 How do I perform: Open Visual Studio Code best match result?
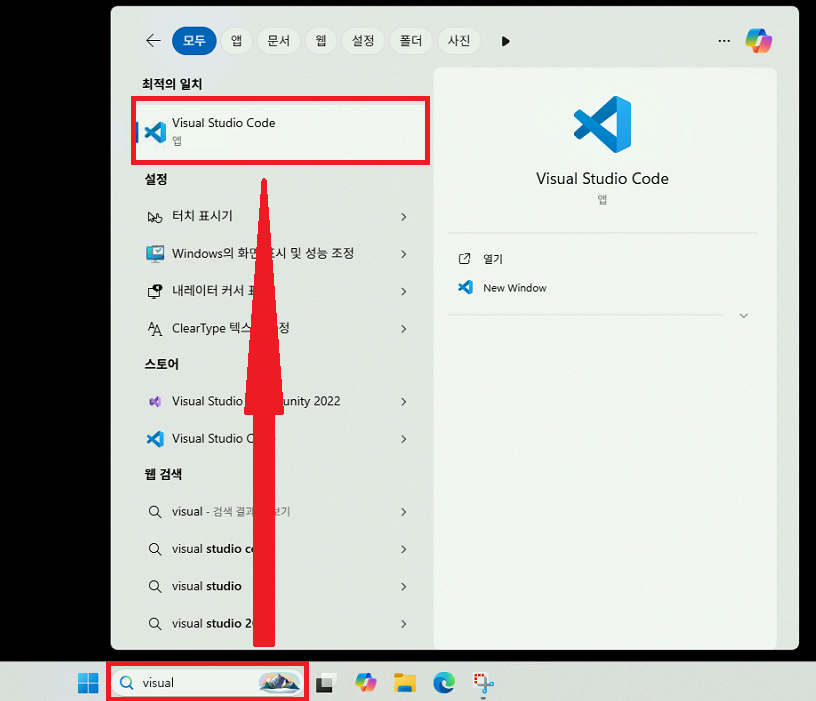pyautogui.click(x=280, y=131)
